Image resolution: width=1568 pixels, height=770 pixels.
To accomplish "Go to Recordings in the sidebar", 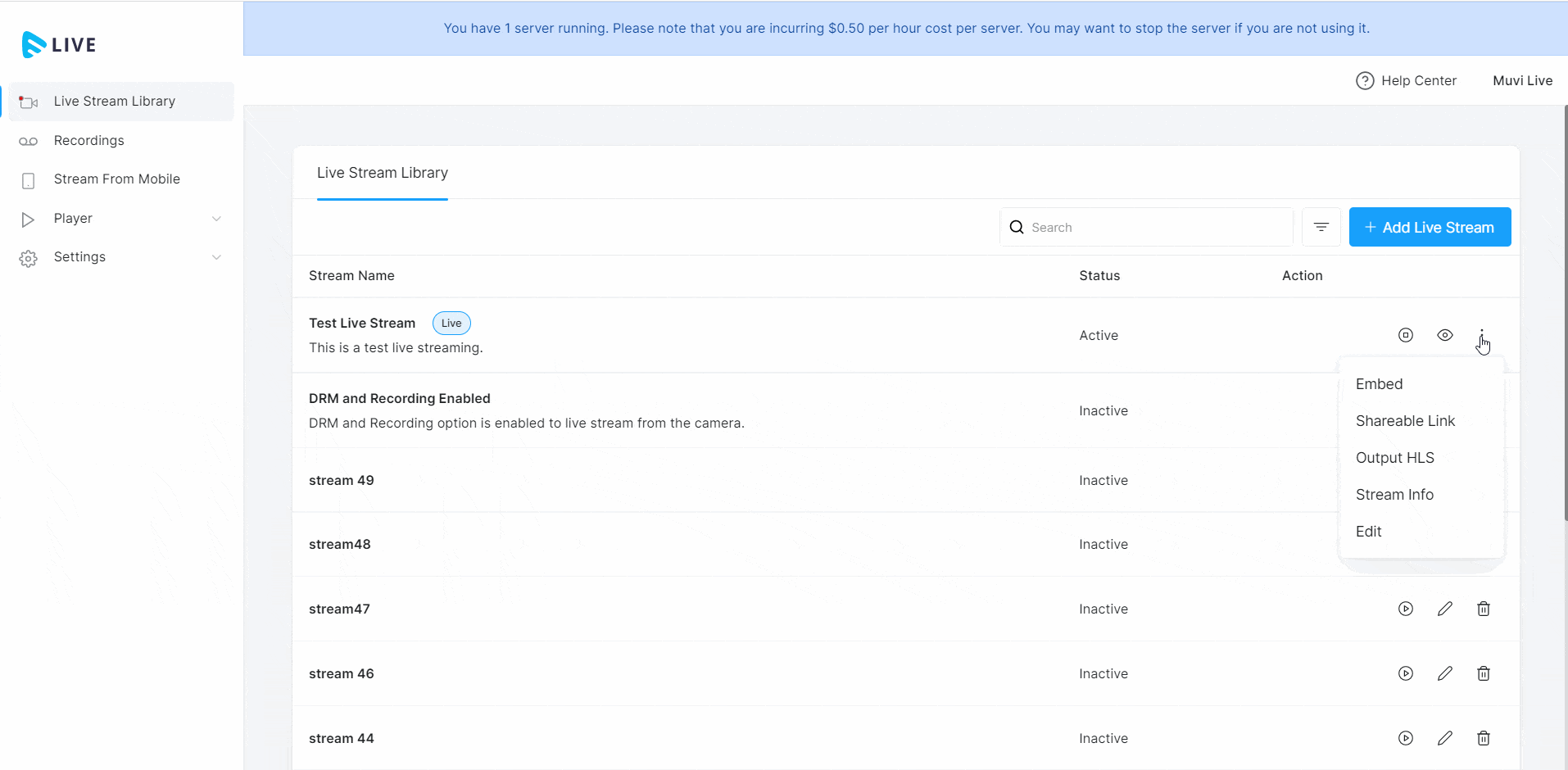I will pos(88,141).
